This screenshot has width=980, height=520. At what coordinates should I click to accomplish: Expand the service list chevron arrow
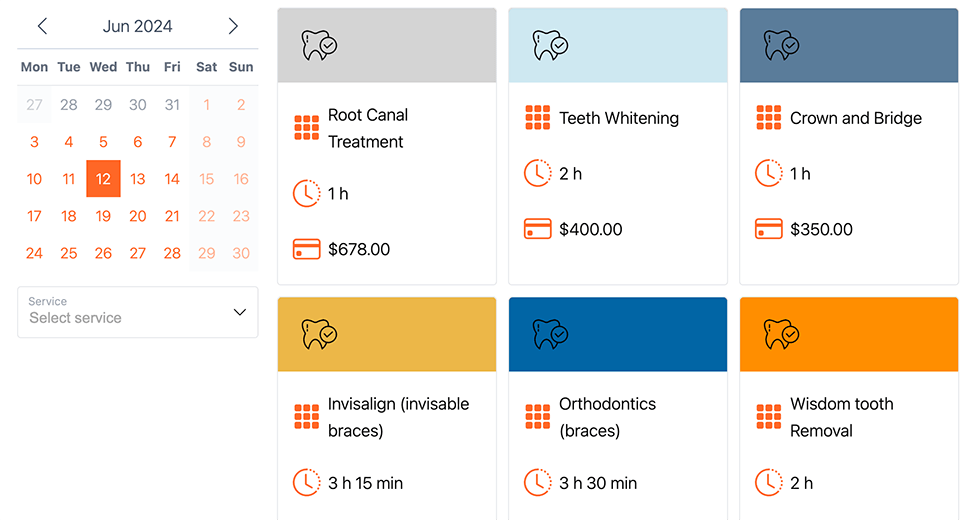pyautogui.click(x=240, y=312)
